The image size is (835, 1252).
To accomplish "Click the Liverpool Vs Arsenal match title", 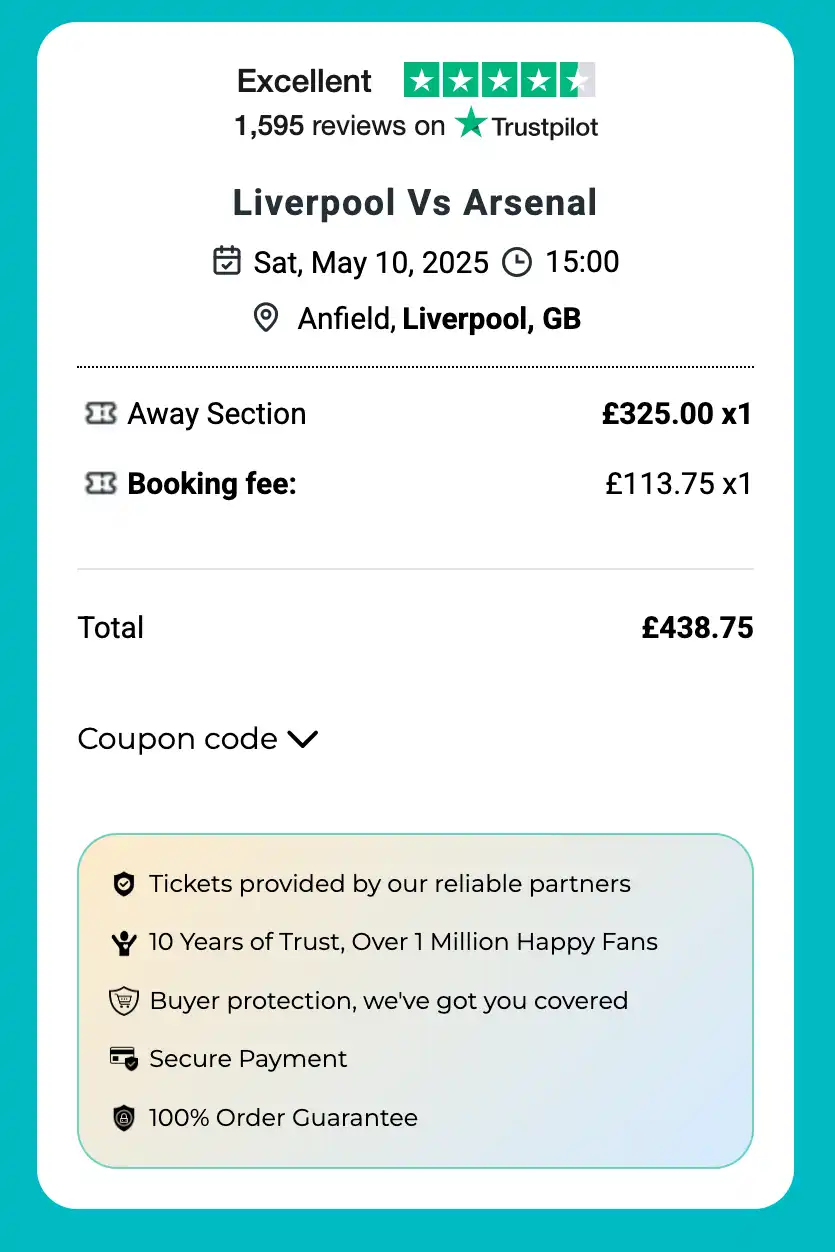I will point(416,202).
